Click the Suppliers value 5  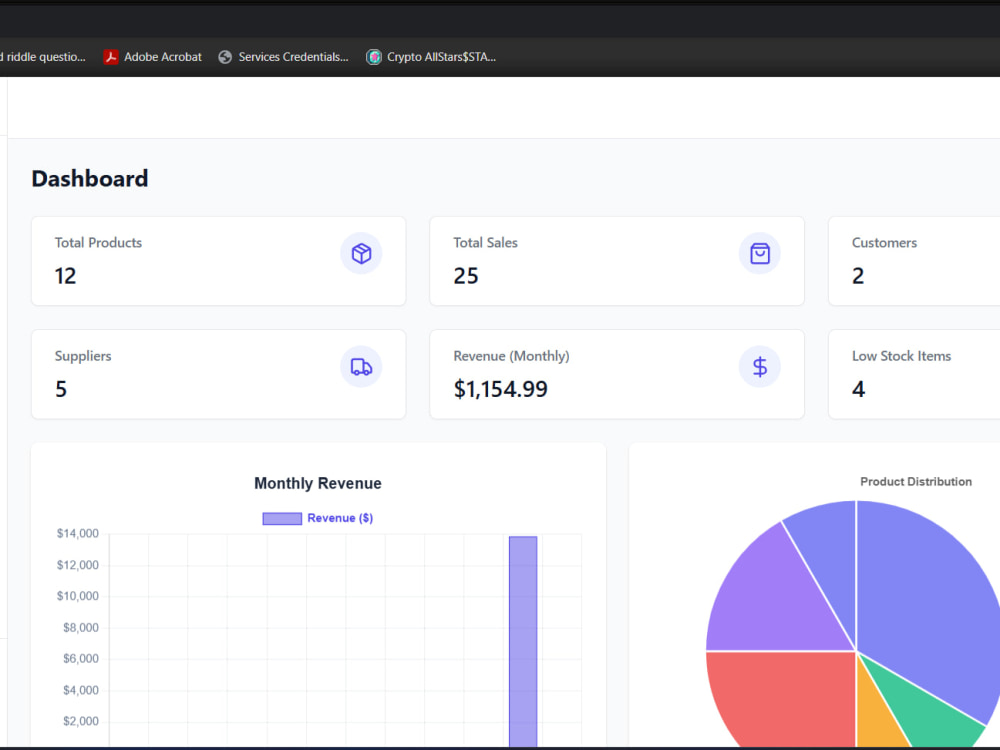coord(61,389)
